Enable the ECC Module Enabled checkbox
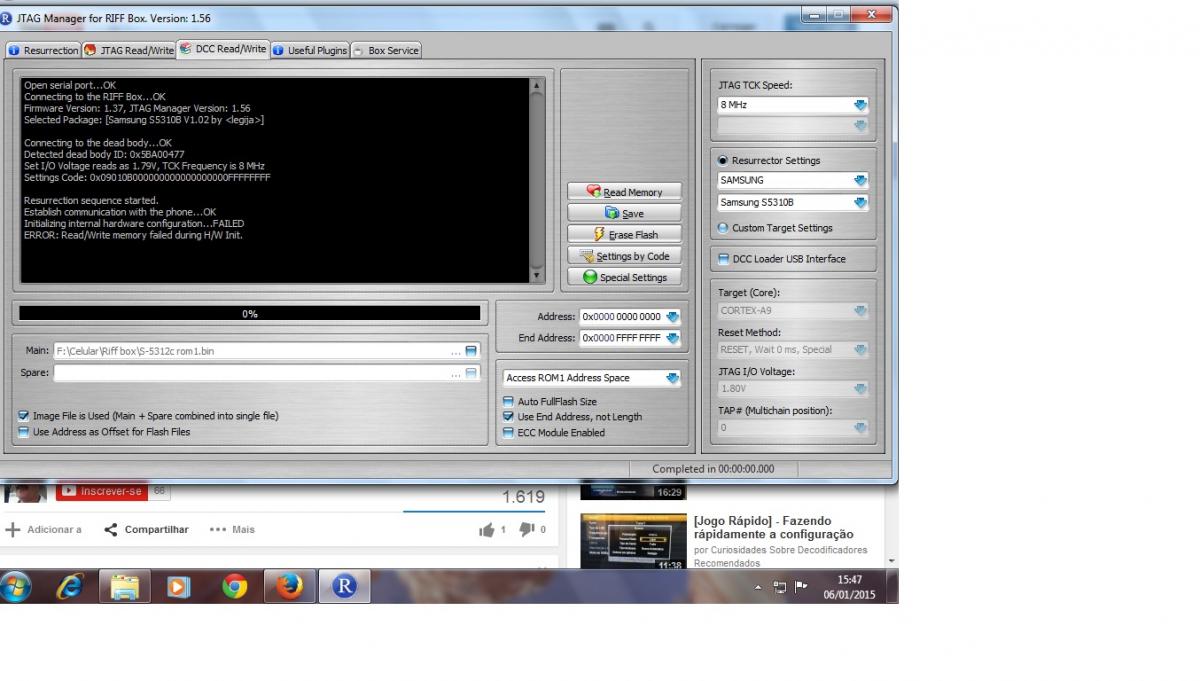 [508, 433]
